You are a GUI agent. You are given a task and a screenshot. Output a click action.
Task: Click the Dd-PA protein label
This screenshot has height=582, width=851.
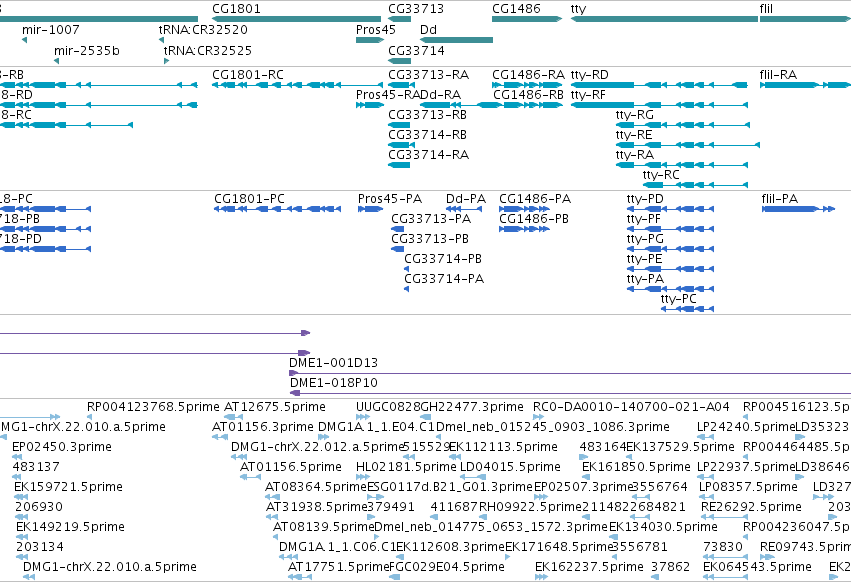466,199
